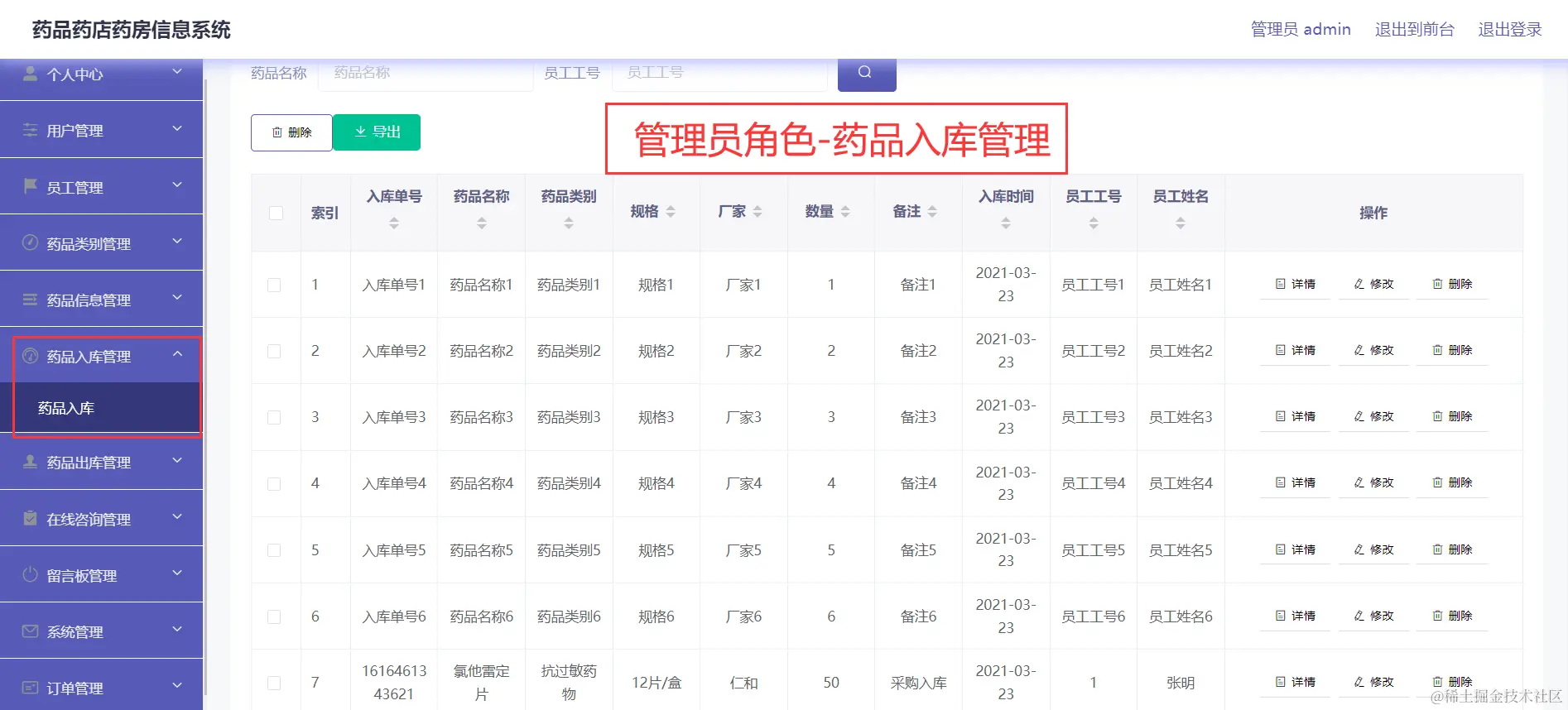Open the 药品出库管理 menu label
The width and height of the screenshot is (1568, 710).
coord(89,463)
